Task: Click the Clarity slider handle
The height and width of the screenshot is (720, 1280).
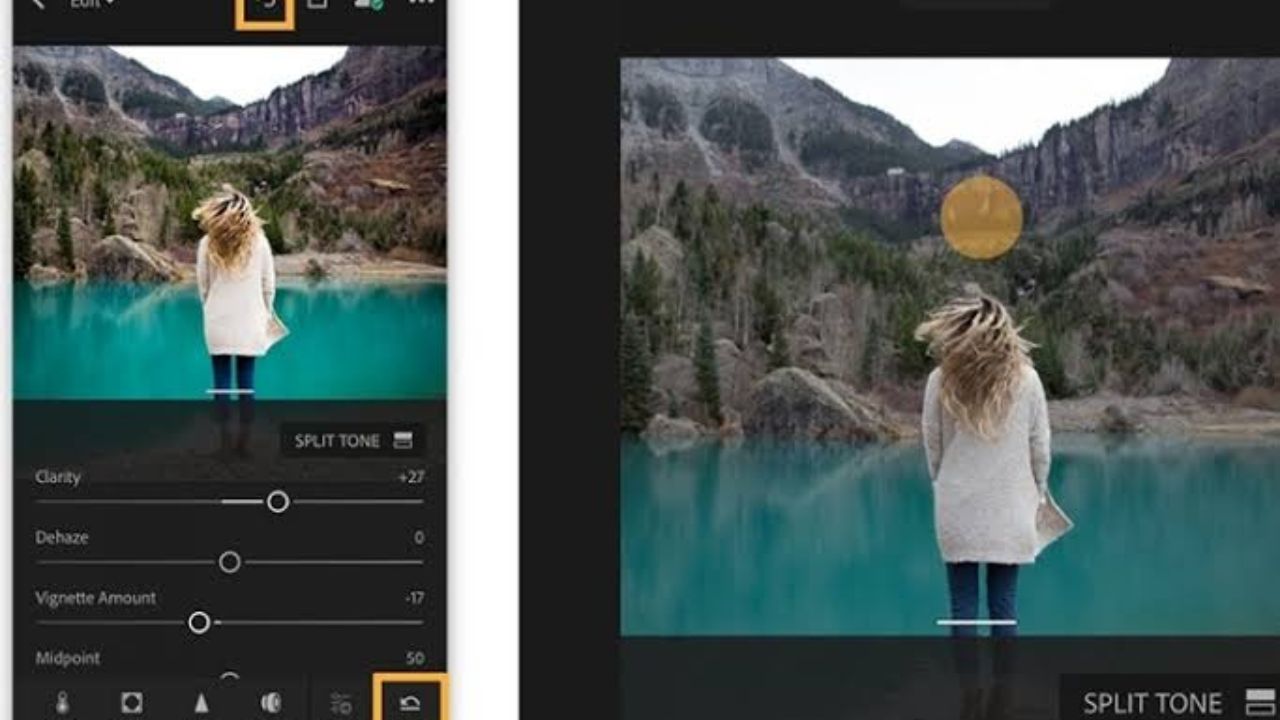Action: [x=278, y=502]
